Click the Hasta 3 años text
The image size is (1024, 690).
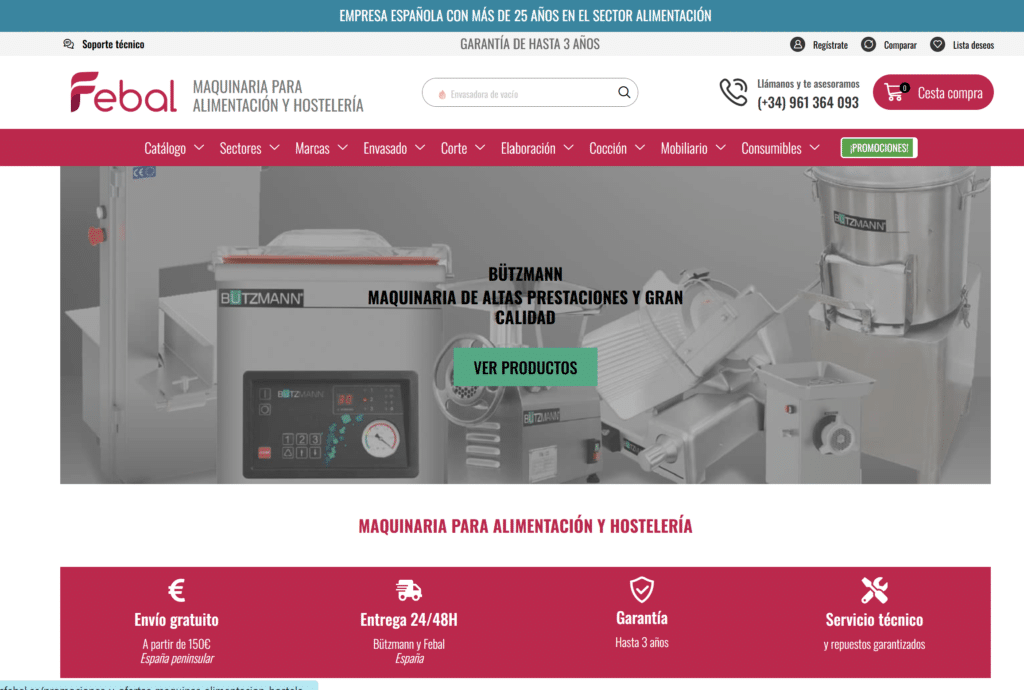coord(642,642)
